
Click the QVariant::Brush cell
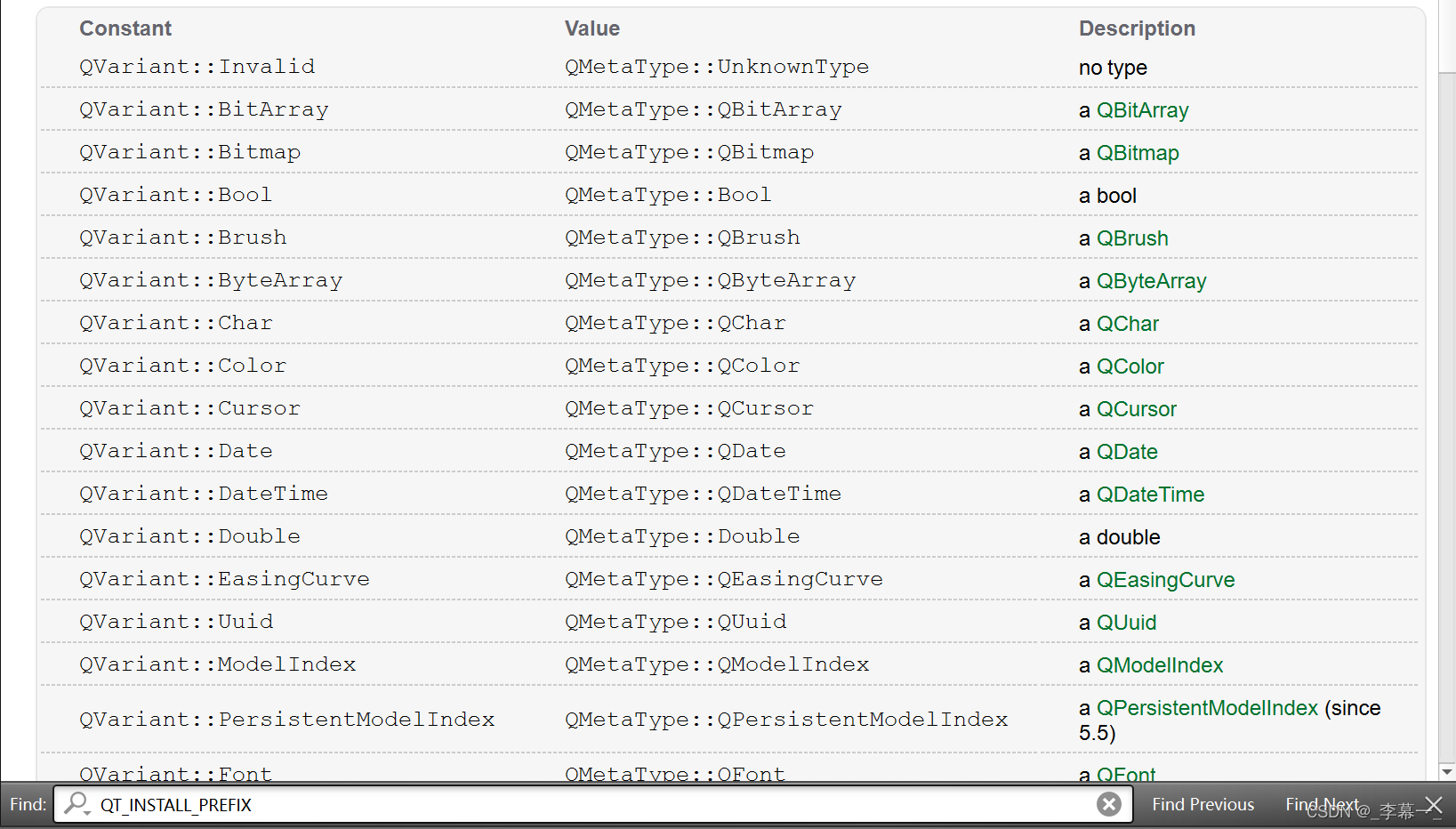click(182, 237)
